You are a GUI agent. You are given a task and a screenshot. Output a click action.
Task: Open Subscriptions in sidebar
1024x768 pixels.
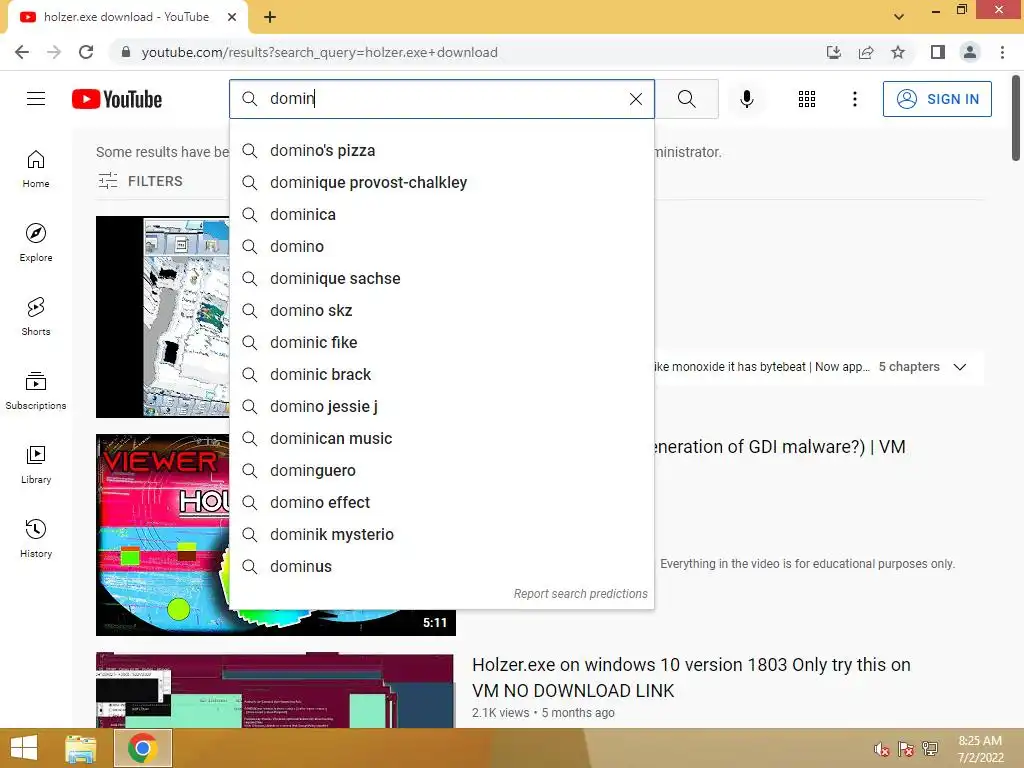[36, 391]
